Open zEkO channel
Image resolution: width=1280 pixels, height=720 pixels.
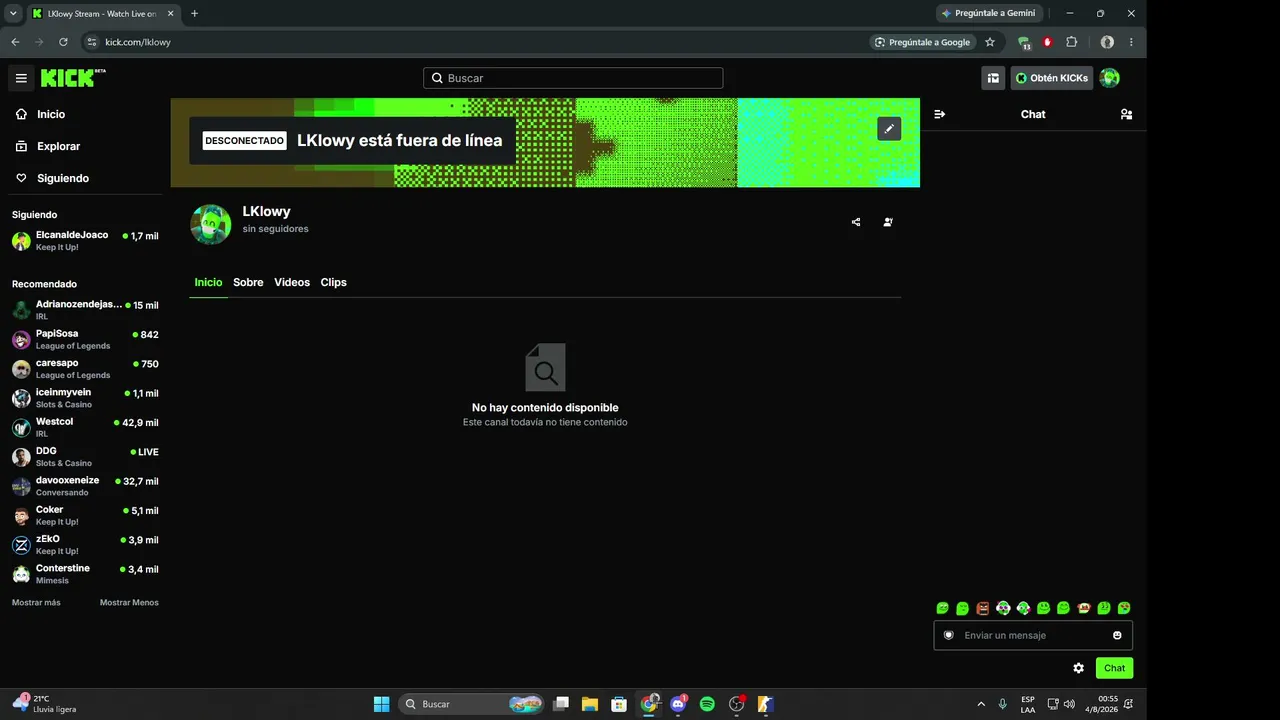(x=85, y=545)
